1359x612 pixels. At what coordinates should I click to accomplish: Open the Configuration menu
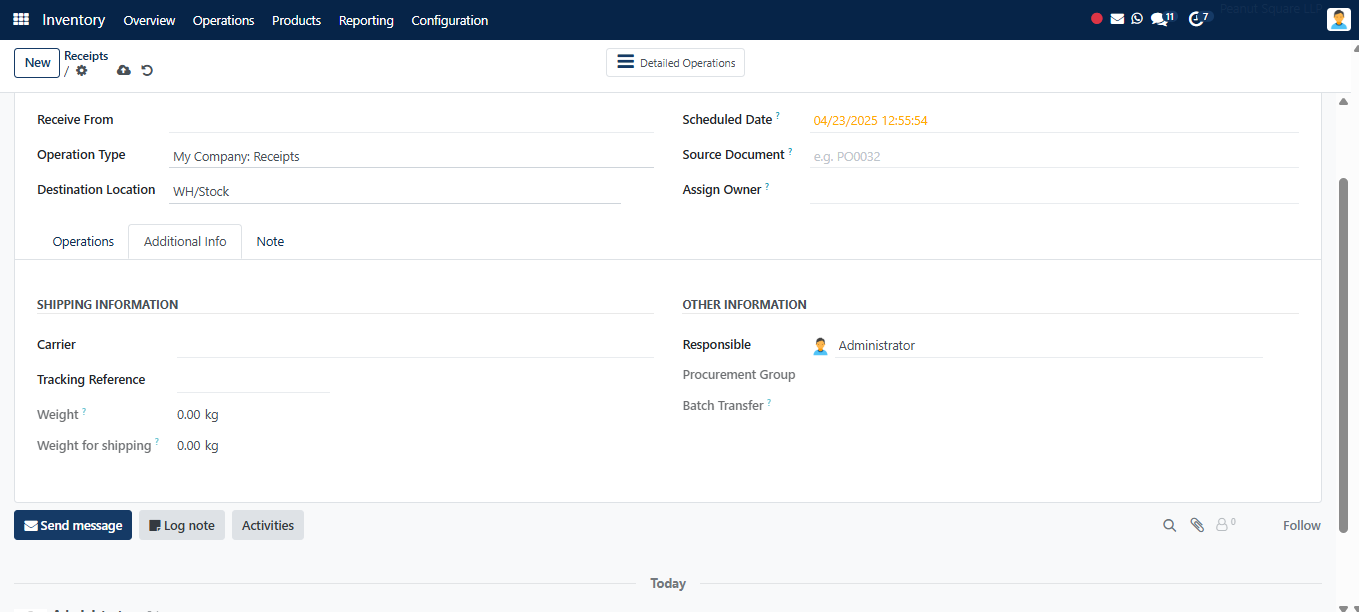point(450,20)
